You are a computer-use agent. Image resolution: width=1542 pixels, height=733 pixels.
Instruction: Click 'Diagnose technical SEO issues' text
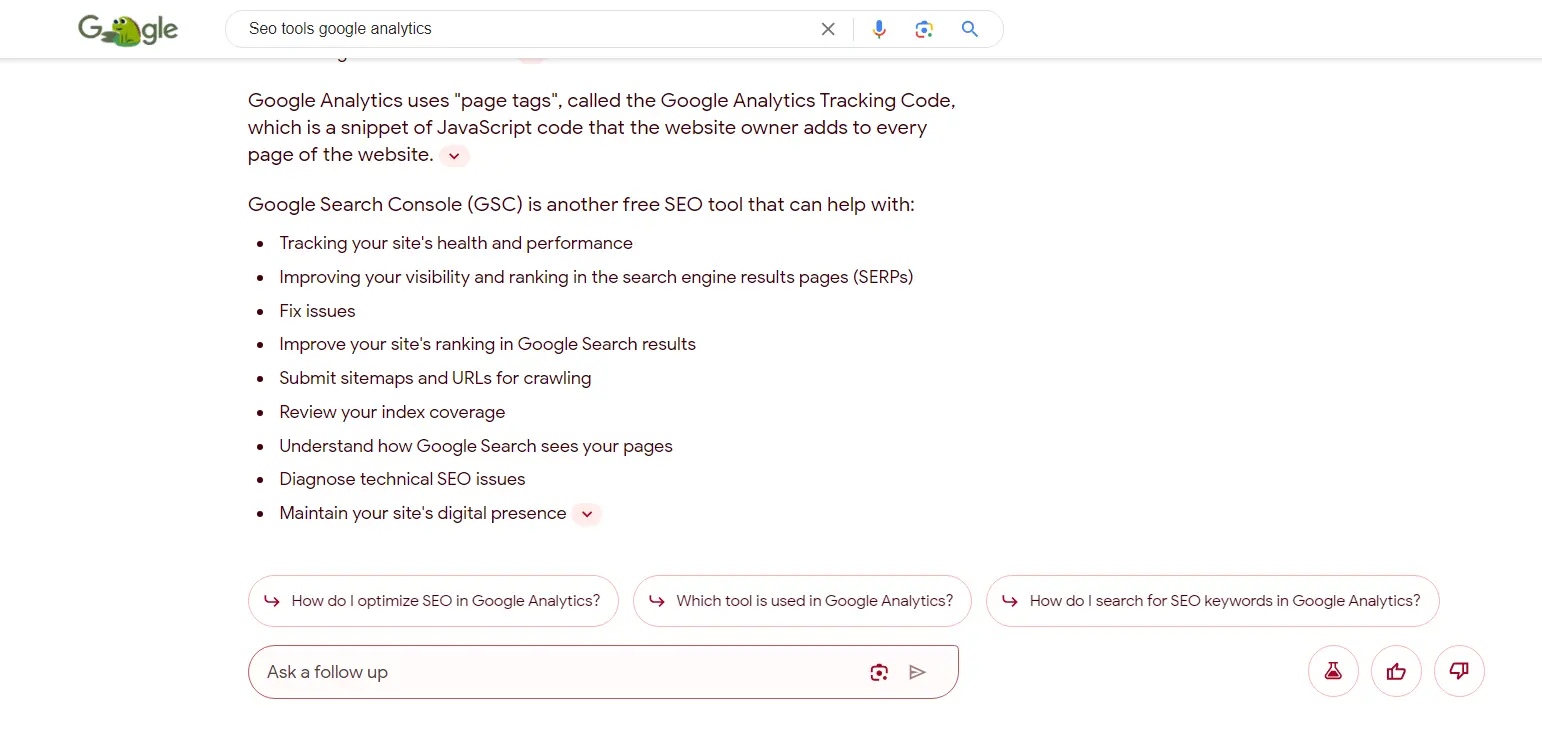pos(402,479)
